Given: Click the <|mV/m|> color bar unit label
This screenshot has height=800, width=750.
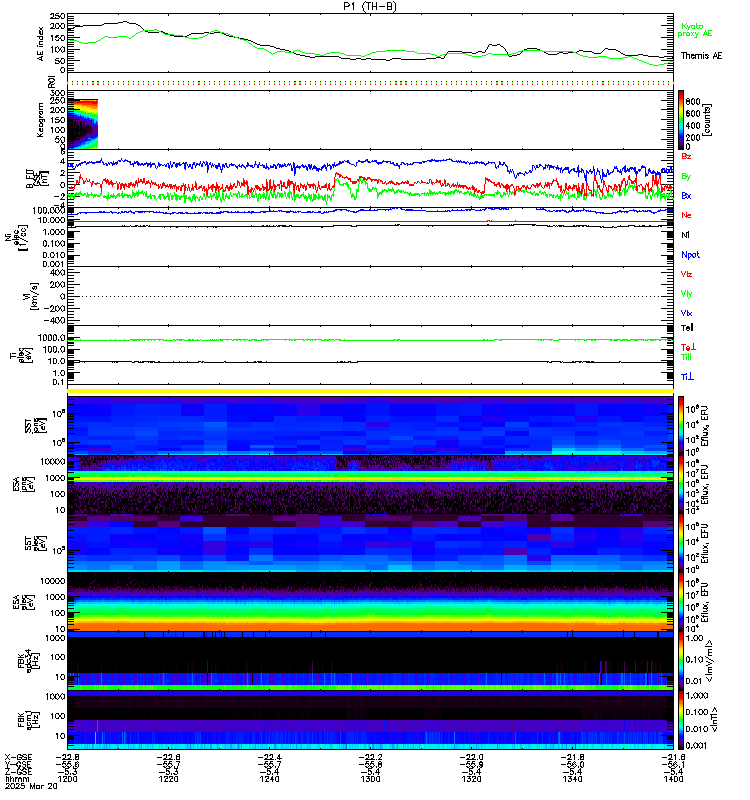Looking at the screenshot, I should click(x=709, y=661).
